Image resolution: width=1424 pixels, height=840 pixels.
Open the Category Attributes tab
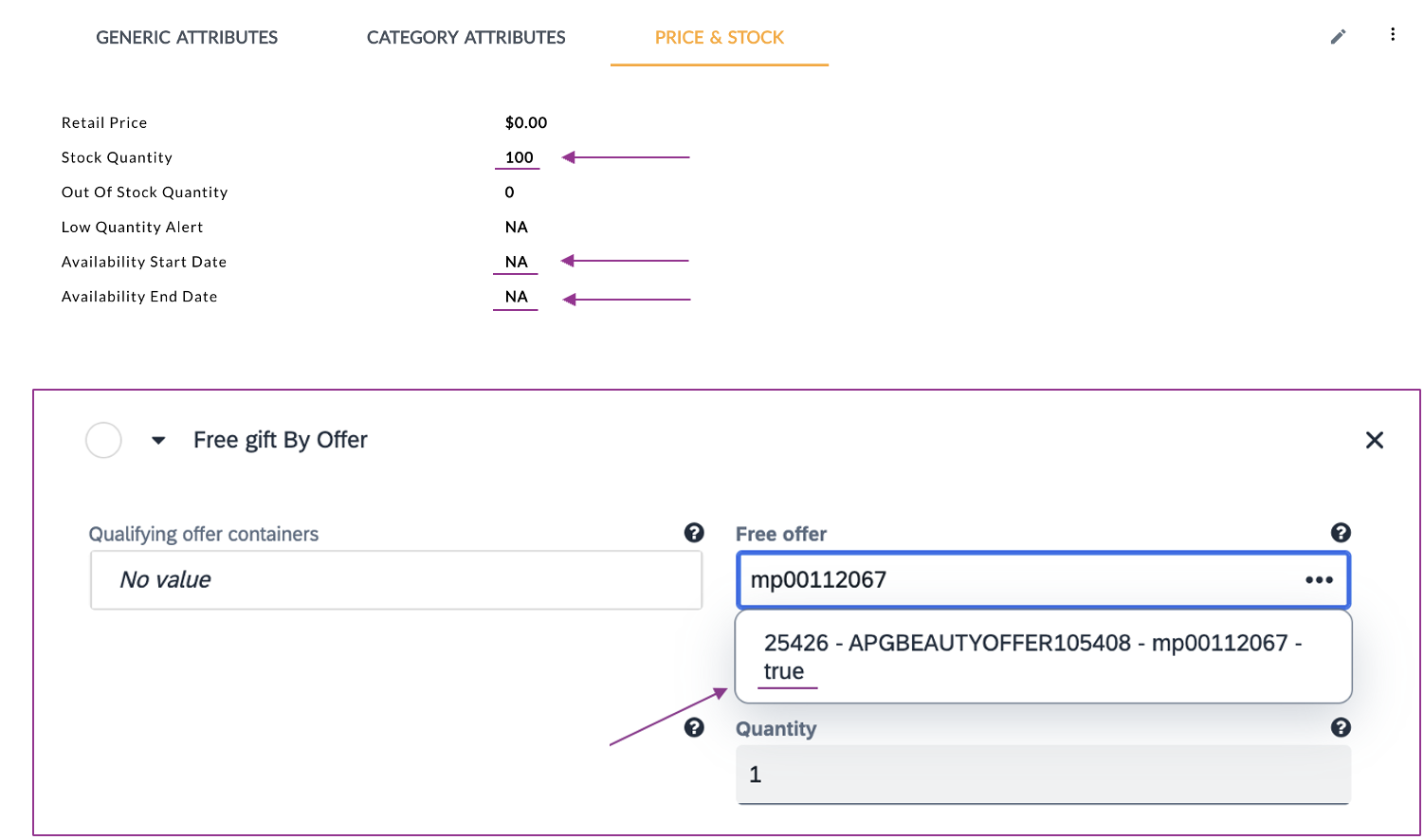pyautogui.click(x=466, y=38)
